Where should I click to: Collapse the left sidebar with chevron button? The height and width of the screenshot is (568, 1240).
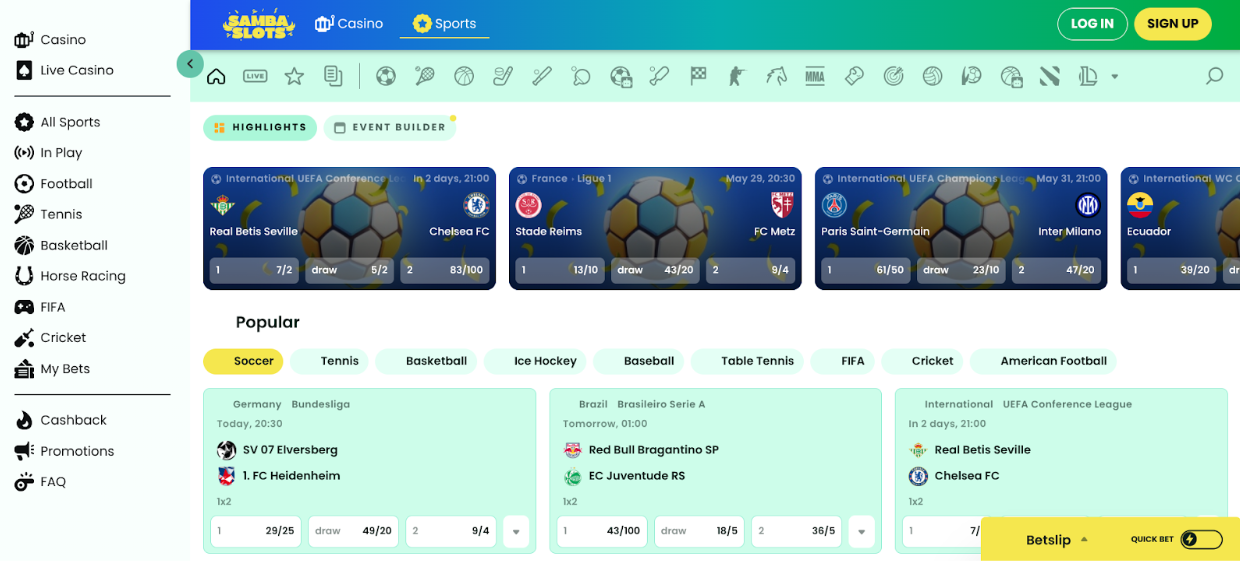point(190,64)
